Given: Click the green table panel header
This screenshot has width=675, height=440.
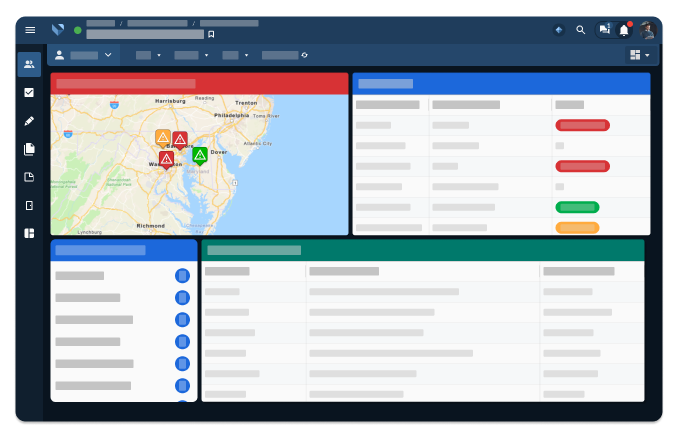Looking at the screenshot, I should click(423, 250).
